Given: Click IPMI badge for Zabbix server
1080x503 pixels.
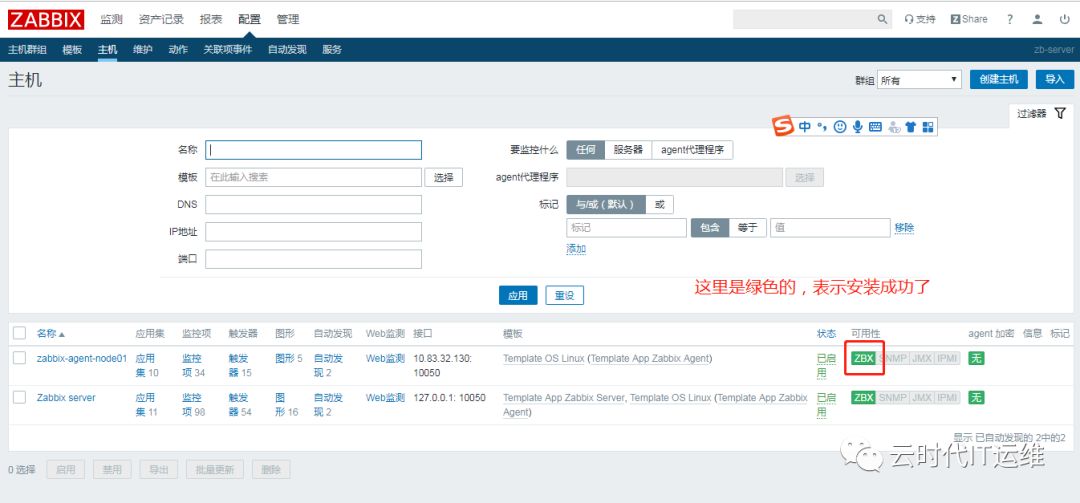Looking at the screenshot, I should tap(948, 398).
